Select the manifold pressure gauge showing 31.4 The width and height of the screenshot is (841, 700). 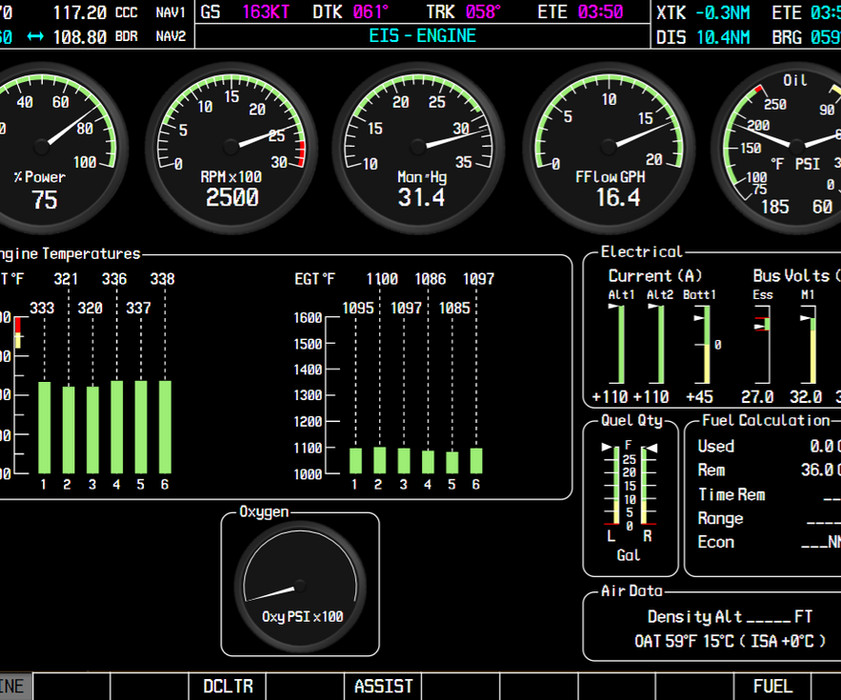click(418, 145)
